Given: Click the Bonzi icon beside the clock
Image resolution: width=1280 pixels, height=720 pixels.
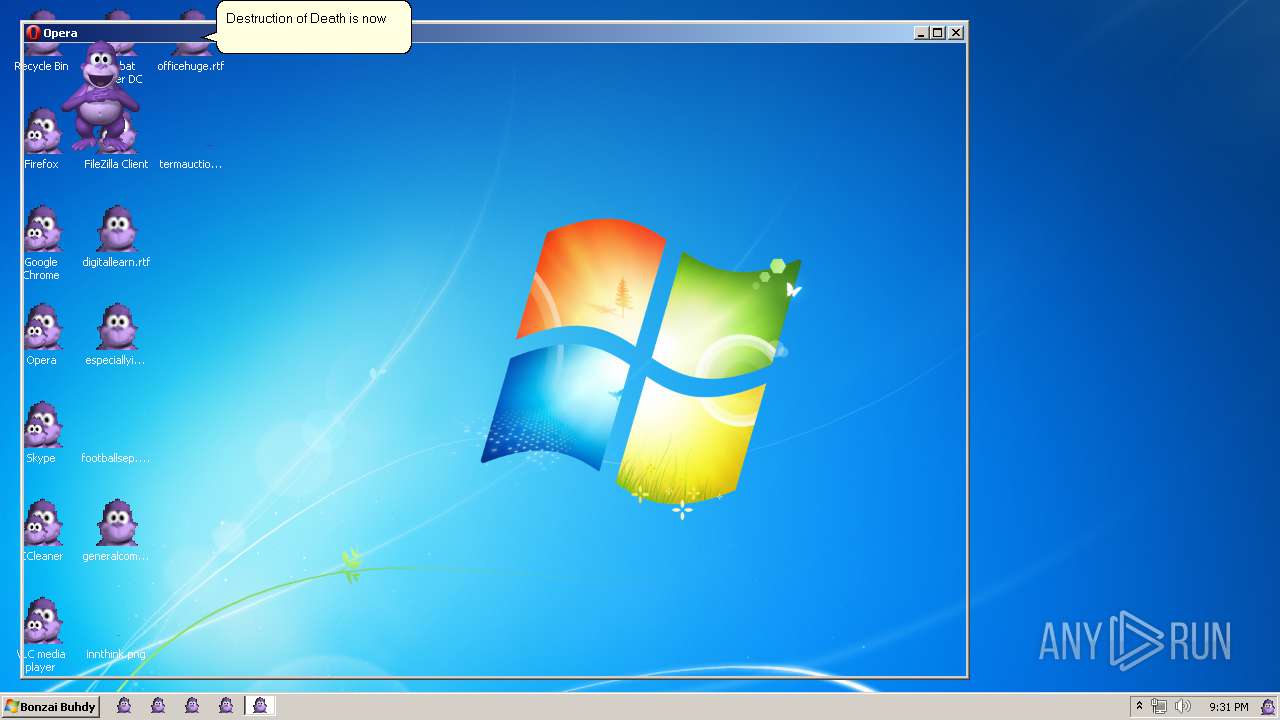Looking at the screenshot, I should [1268, 706].
